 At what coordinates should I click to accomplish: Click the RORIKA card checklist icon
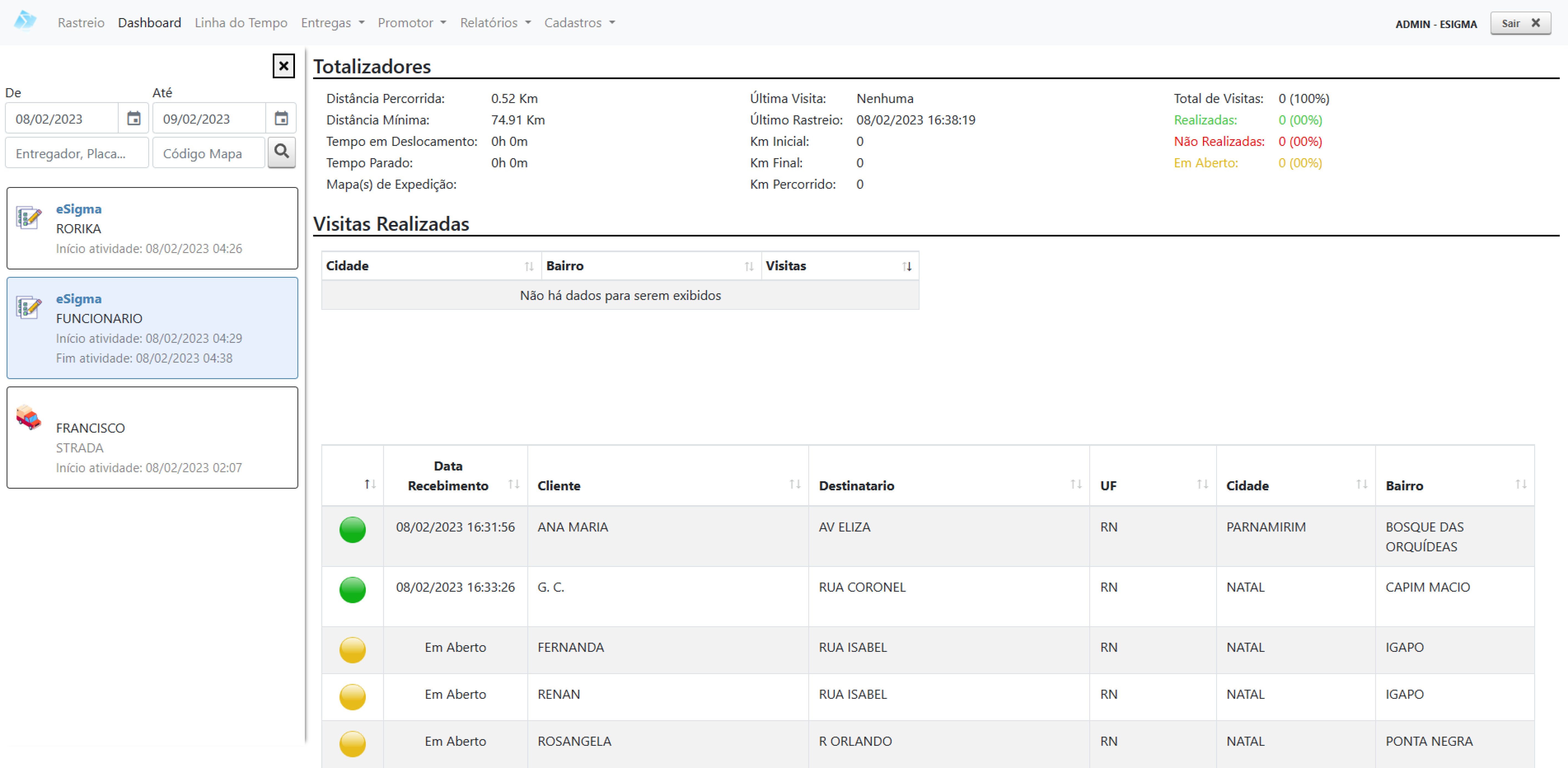(29, 217)
